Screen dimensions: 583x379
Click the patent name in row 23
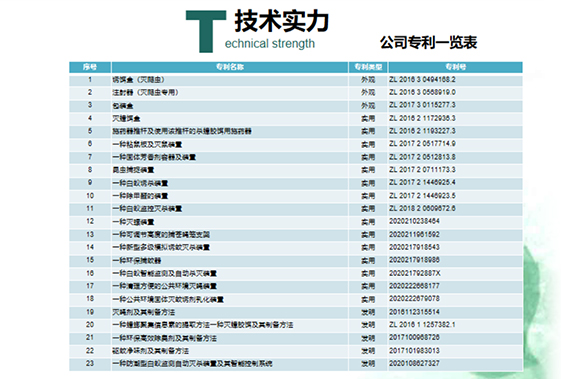pos(193,364)
